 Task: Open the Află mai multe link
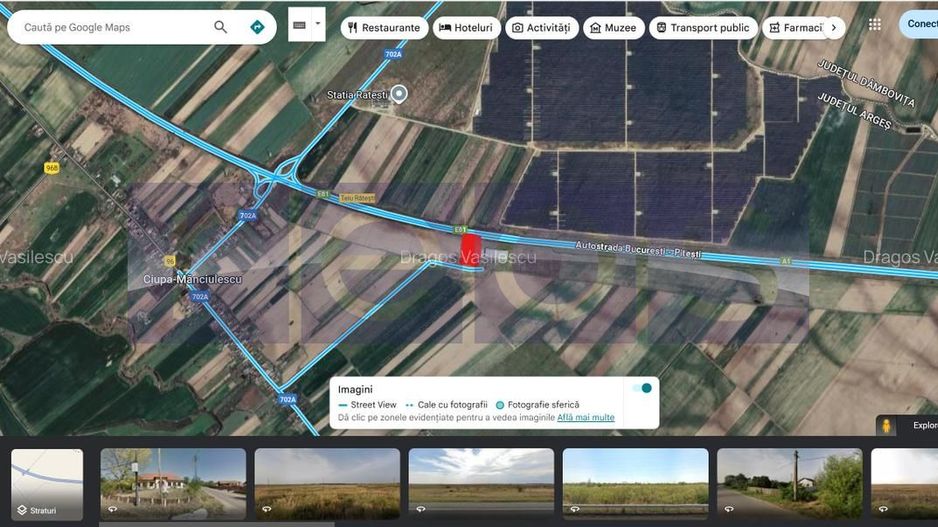[x=586, y=418]
